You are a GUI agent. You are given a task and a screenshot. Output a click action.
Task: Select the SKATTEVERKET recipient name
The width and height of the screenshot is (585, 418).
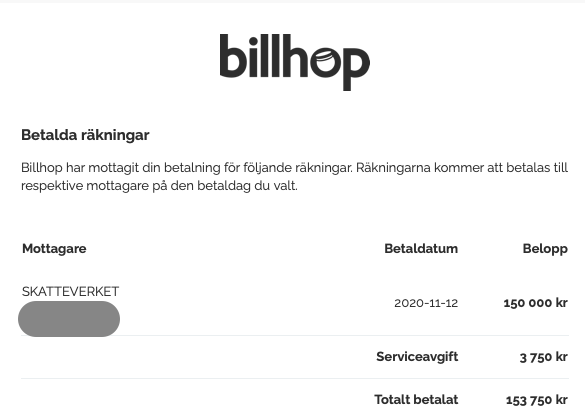[x=70, y=291]
